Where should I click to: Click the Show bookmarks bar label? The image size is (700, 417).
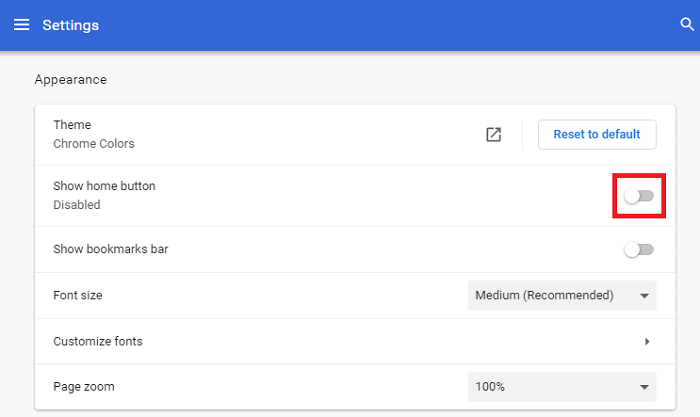[x=110, y=249]
